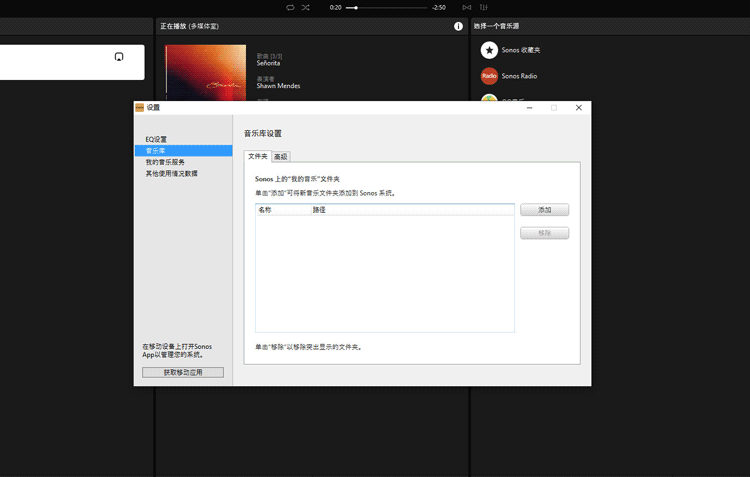This screenshot has height=477, width=750.
Task: Toggle crossfade icon in the playback bar
Action: pyautogui.click(x=466, y=7)
